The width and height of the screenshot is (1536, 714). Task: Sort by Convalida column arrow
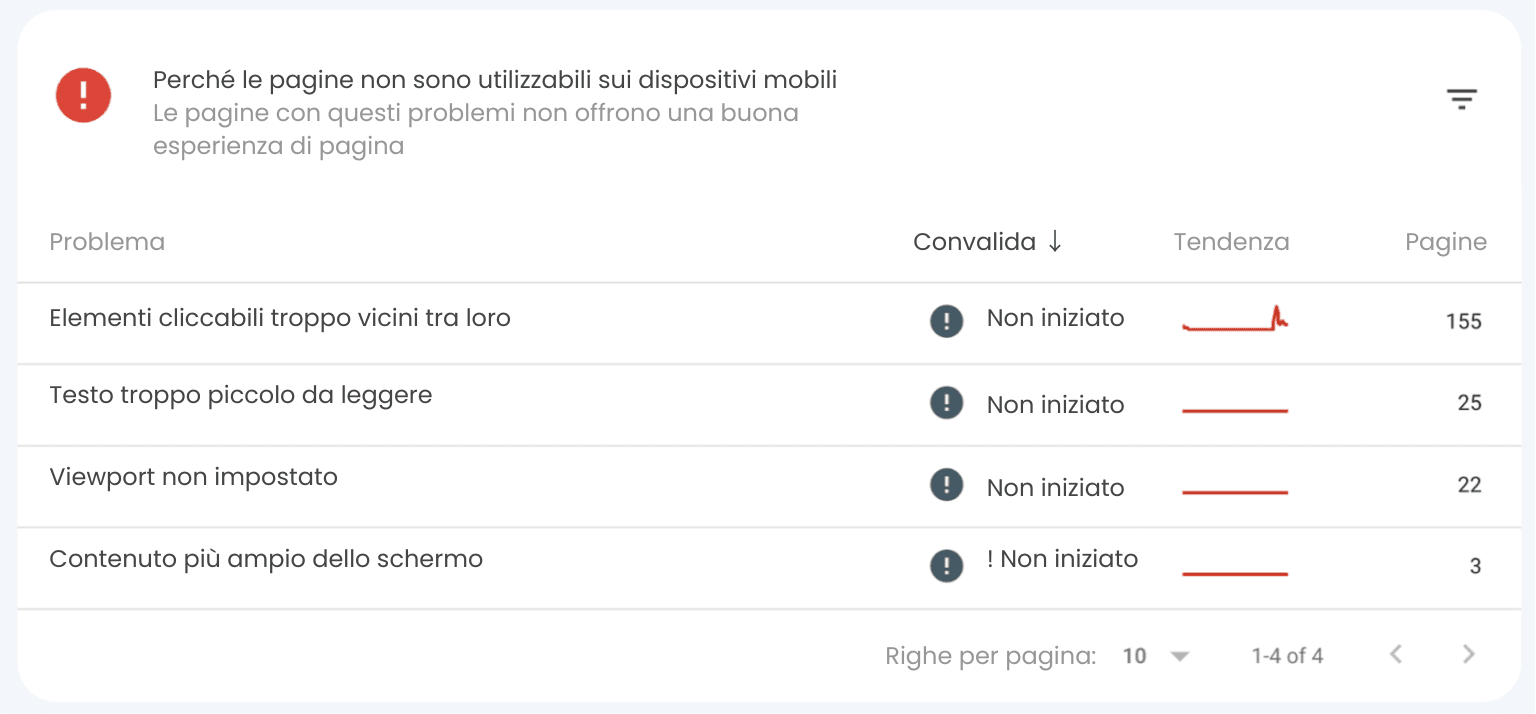1055,242
